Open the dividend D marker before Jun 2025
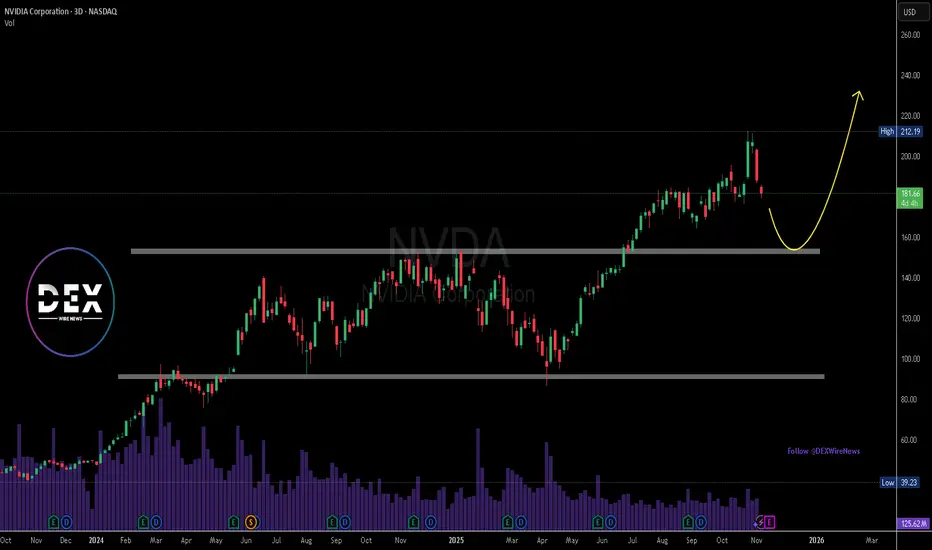932x550 pixels. point(610,523)
